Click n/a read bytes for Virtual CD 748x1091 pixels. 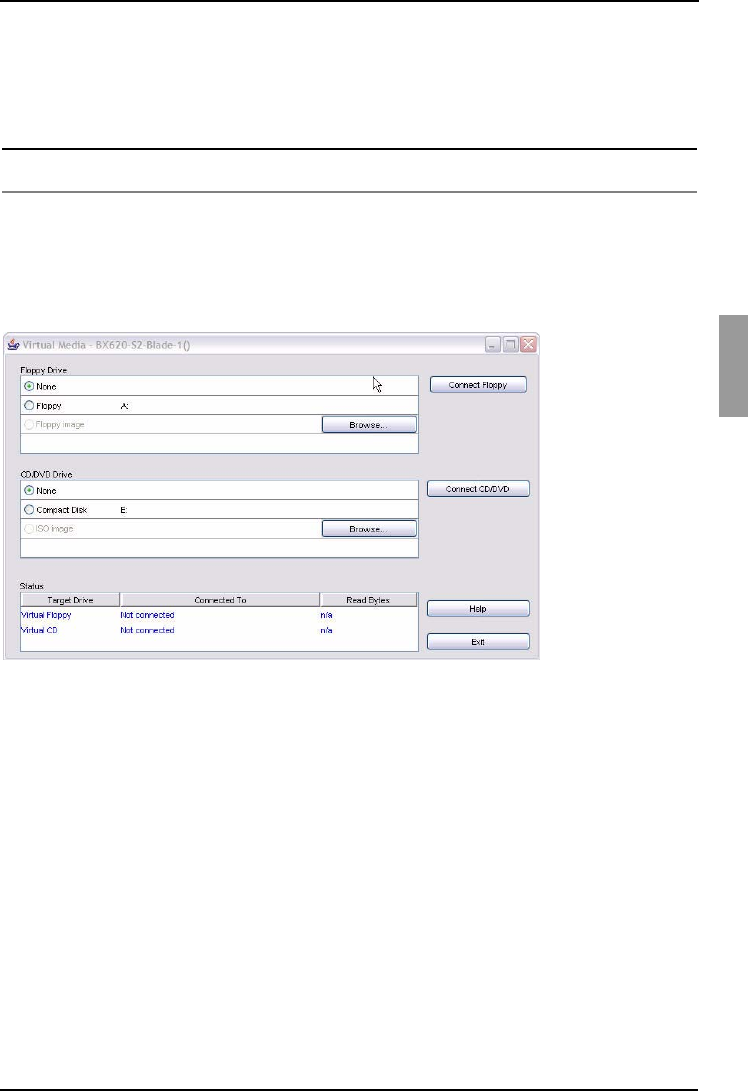[326, 630]
